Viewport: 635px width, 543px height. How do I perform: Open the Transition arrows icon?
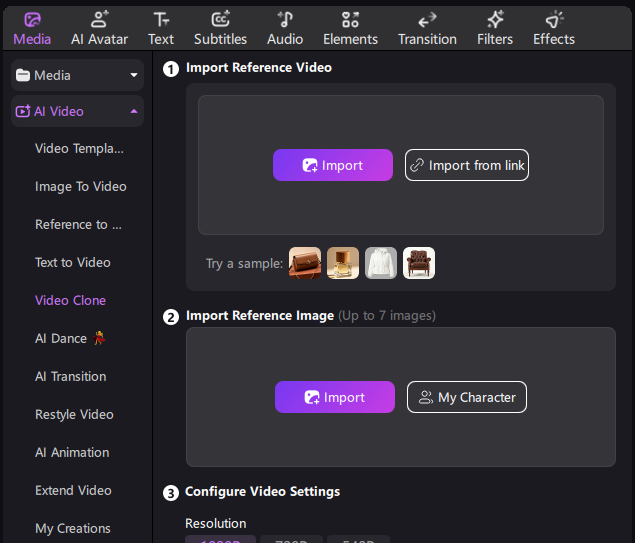[x=427, y=19]
